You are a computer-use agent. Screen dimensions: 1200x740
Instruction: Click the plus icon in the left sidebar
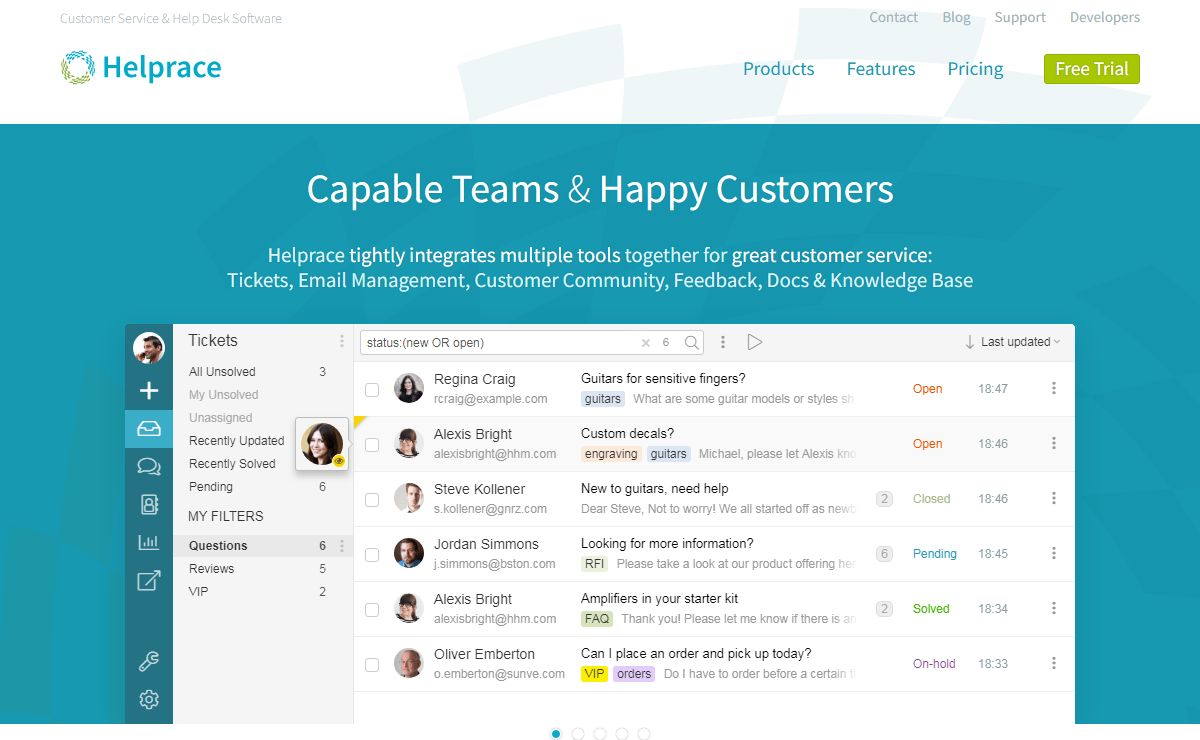[x=149, y=391]
